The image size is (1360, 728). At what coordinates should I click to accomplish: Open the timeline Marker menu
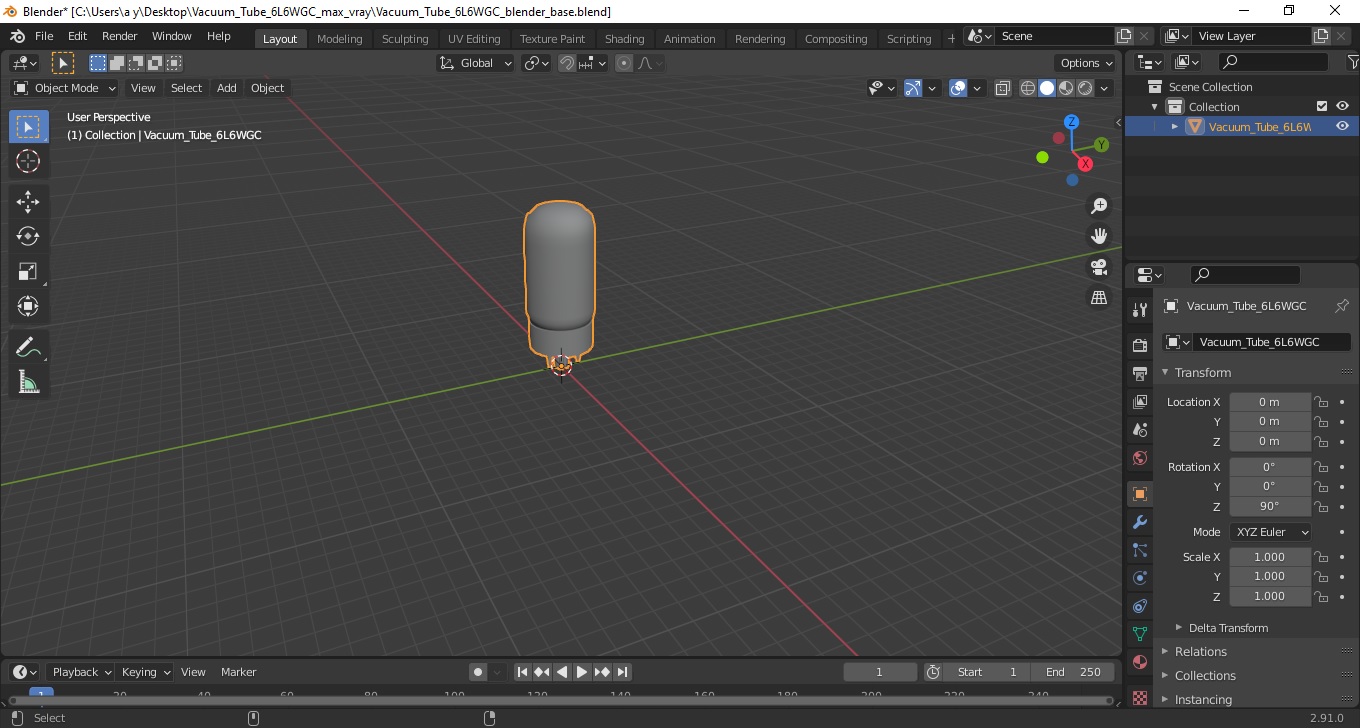[x=238, y=672]
